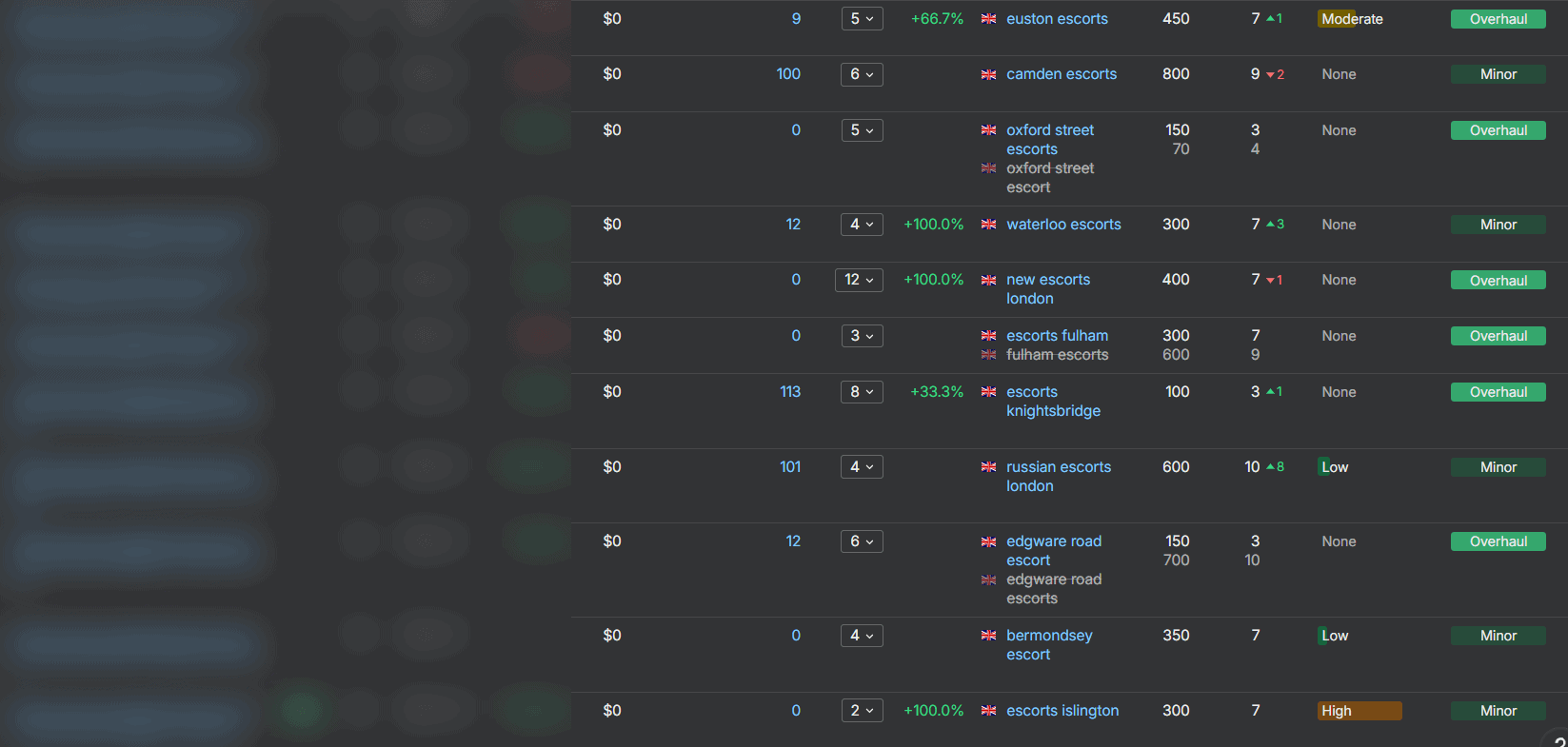Click UK flag beside camden escorts
Image resolution: width=1568 pixels, height=747 pixels.
[988, 74]
